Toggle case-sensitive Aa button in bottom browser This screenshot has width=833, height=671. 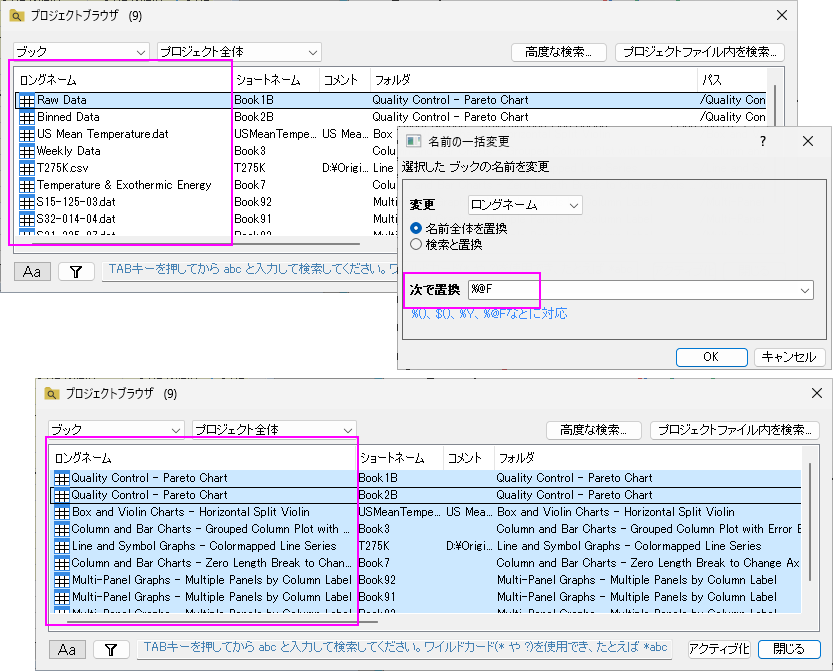(x=67, y=649)
